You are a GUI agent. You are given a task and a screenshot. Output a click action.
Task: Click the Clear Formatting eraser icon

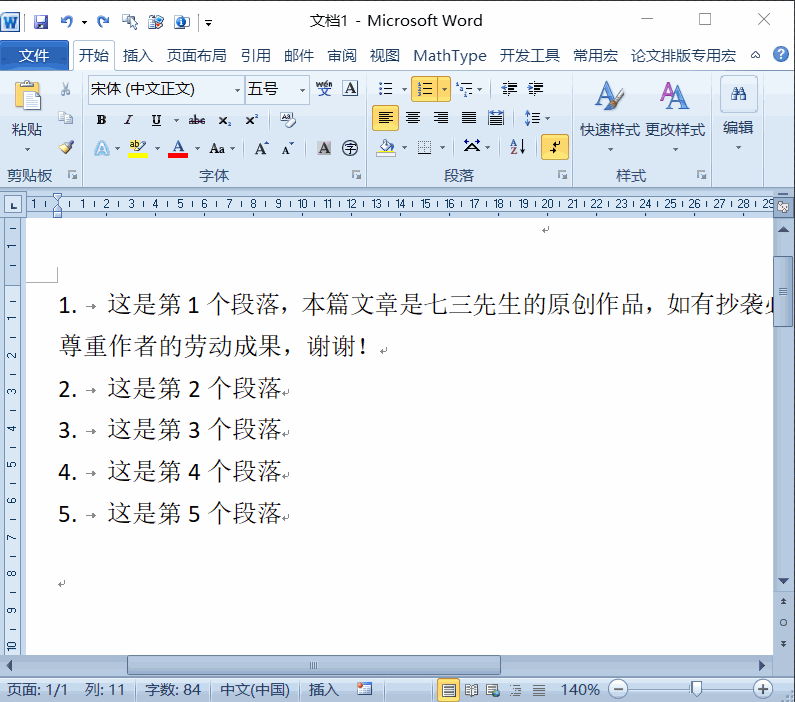tap(288, 120)
